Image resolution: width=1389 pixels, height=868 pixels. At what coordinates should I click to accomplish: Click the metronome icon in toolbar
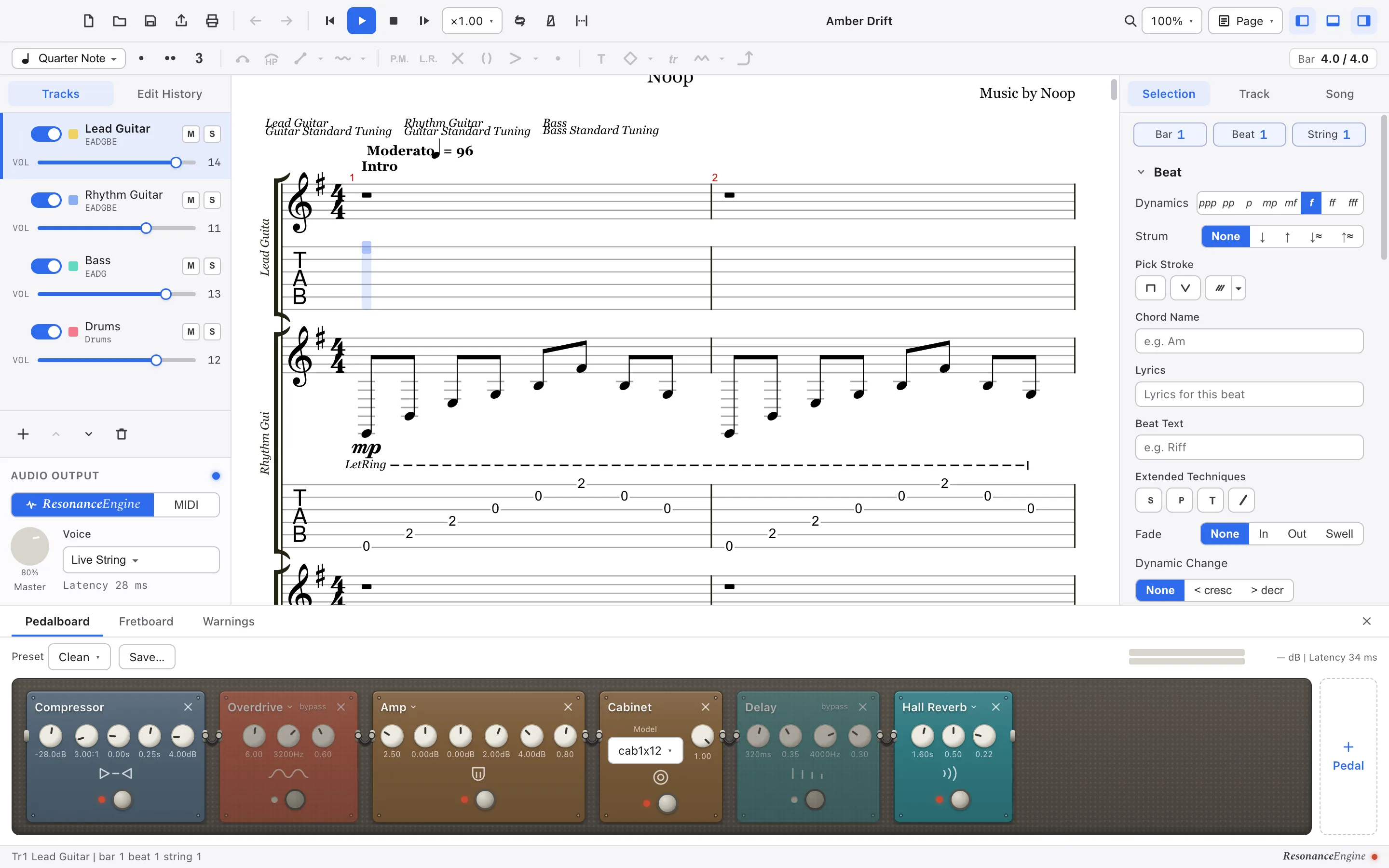point(550,21)
